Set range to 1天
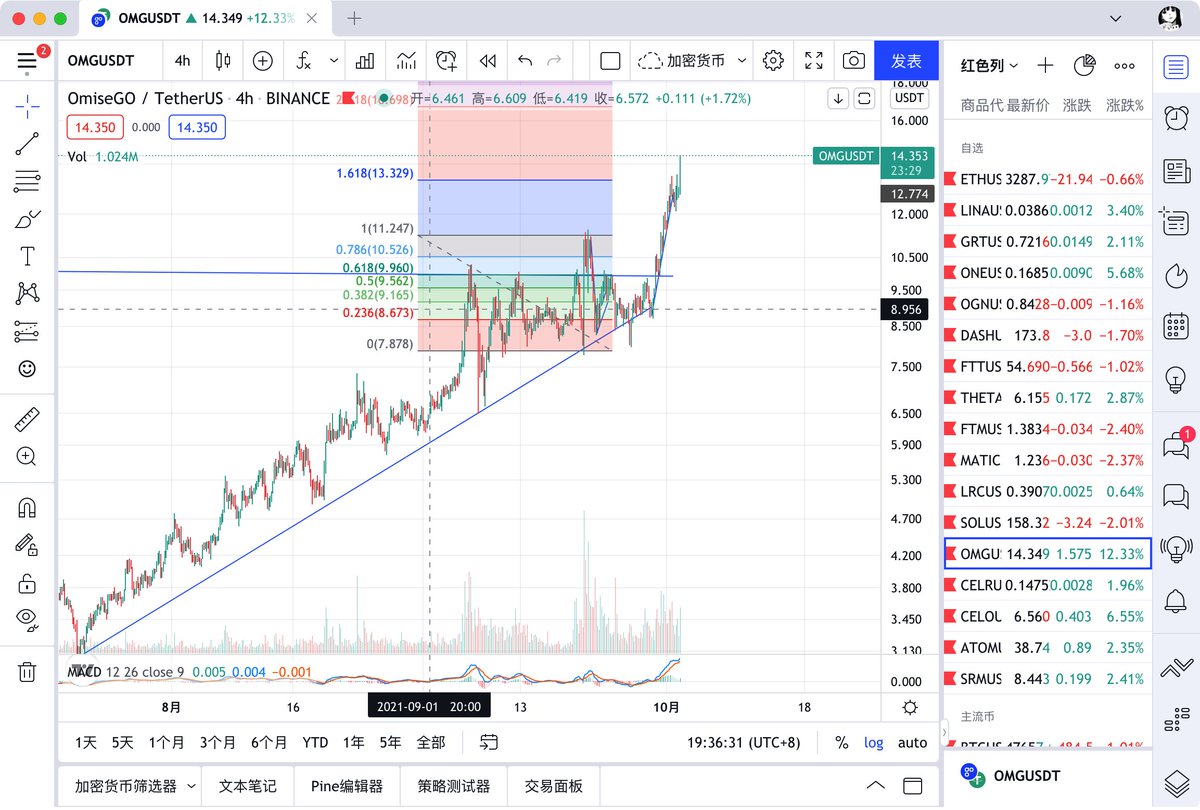The image size is (1200, 810). point(86,742)
